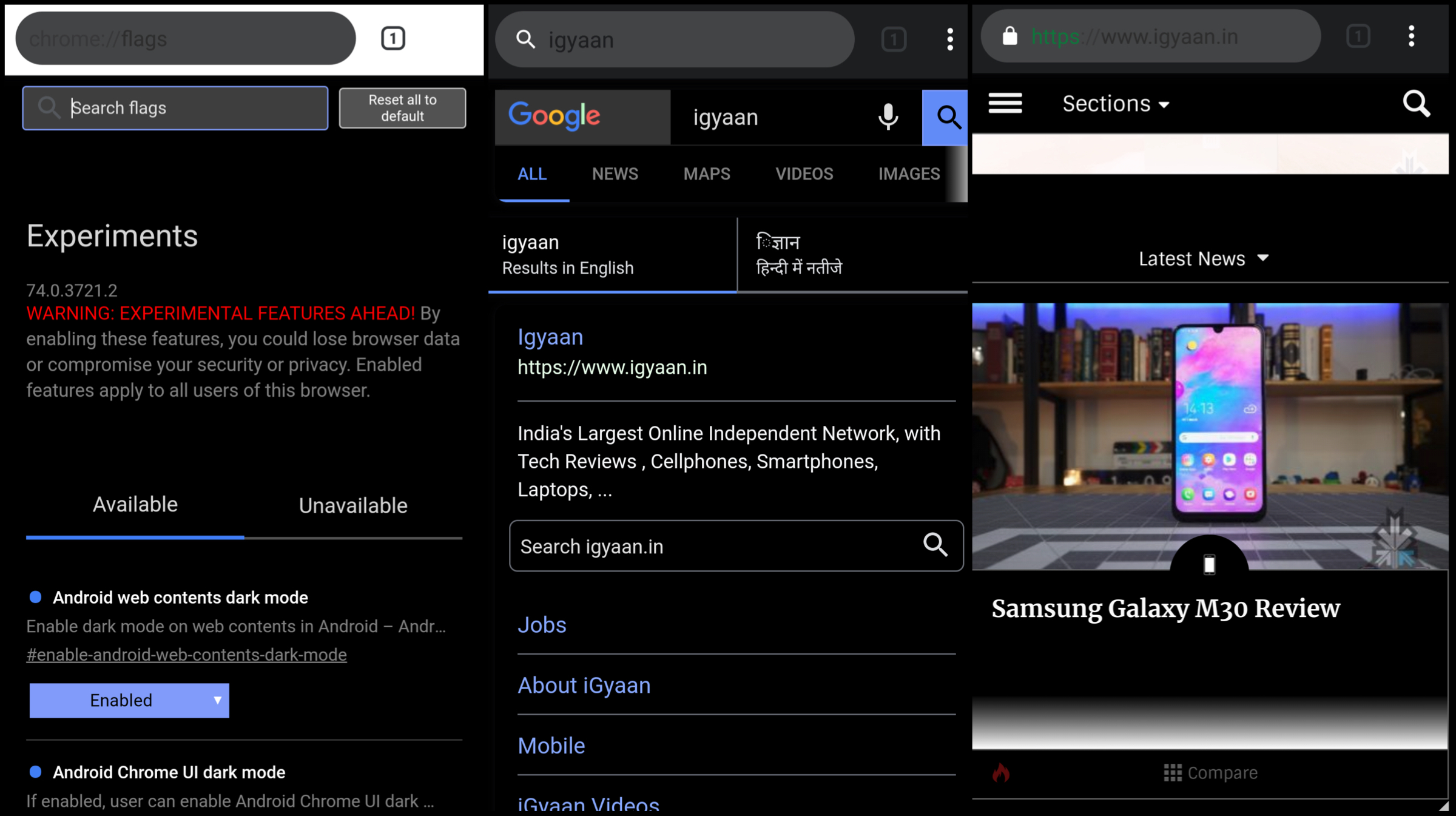1456x816 pixels.
Task: Click the flame trending icon
Action: pyautogui.click(x=1001, y=772)
